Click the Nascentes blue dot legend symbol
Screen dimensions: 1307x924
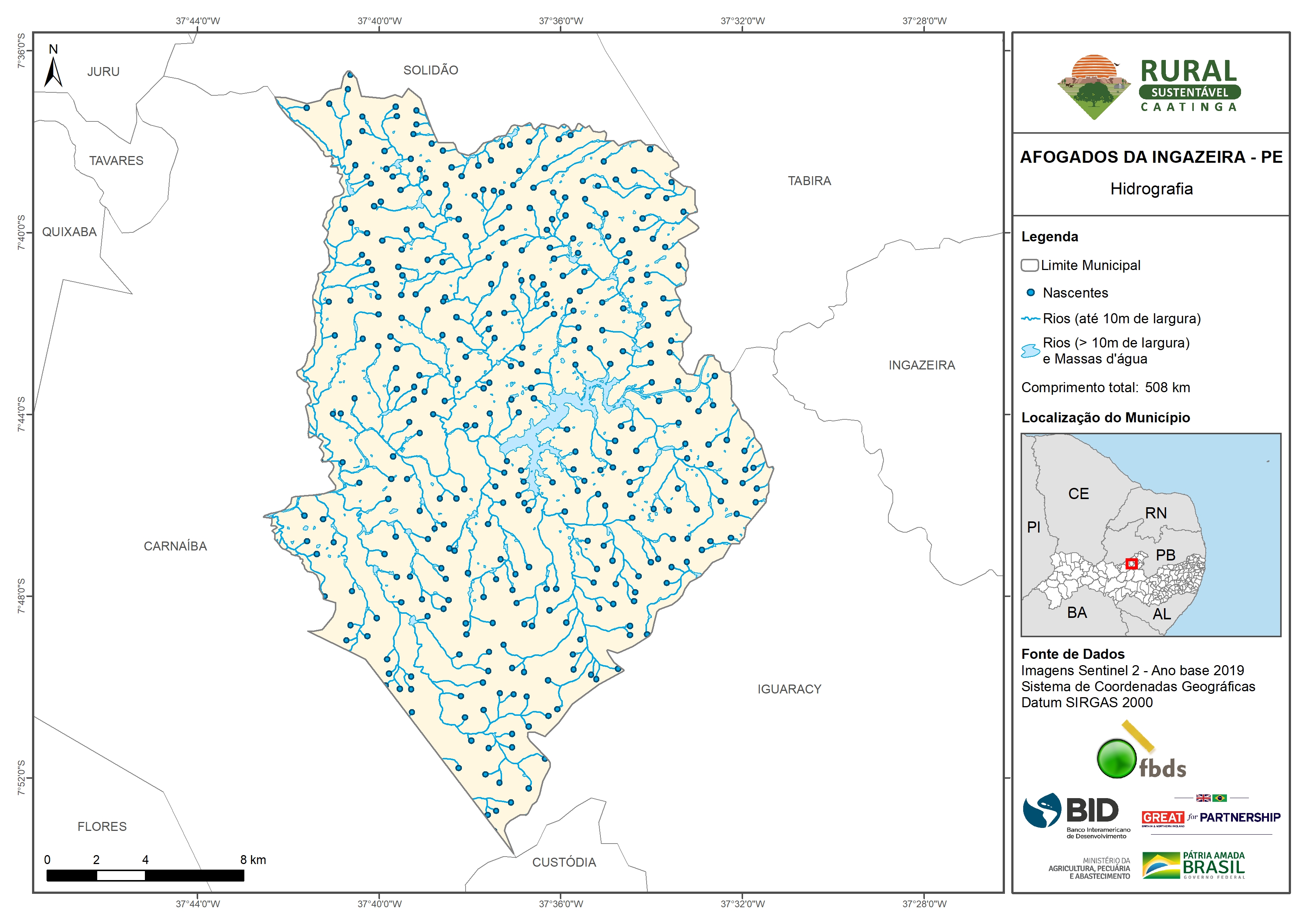pos(1030,293)
